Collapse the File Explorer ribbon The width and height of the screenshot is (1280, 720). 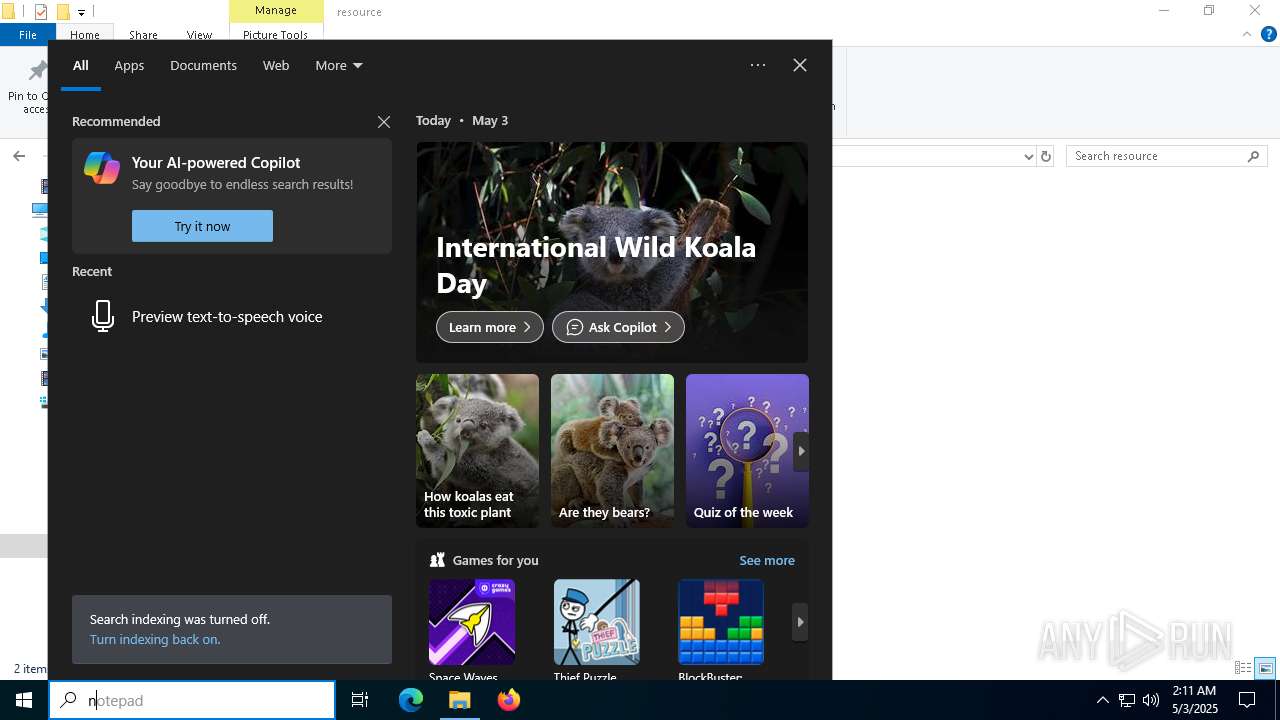point(1247,34)
